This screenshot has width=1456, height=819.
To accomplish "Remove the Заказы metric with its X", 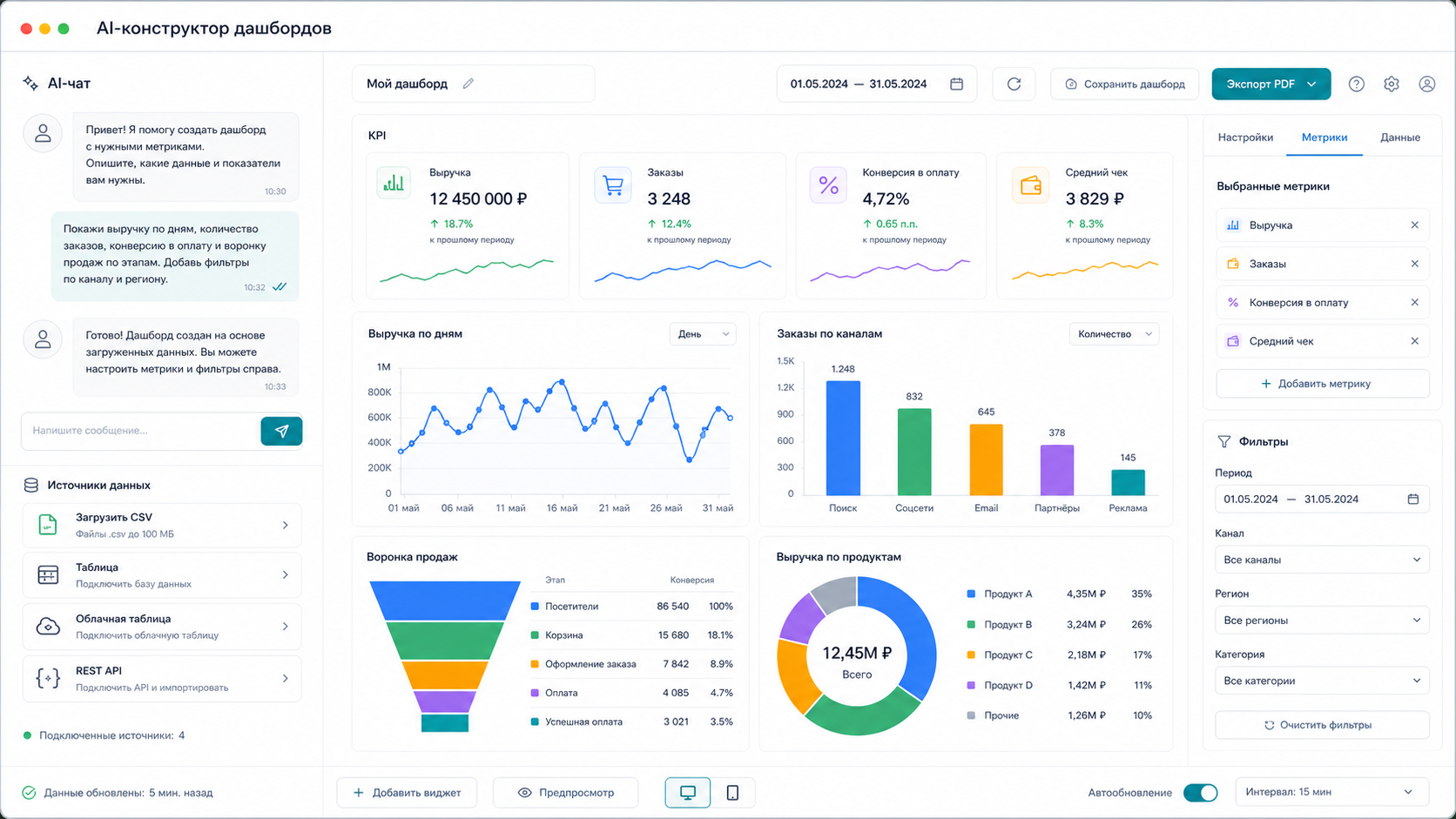I will 1414,264.
